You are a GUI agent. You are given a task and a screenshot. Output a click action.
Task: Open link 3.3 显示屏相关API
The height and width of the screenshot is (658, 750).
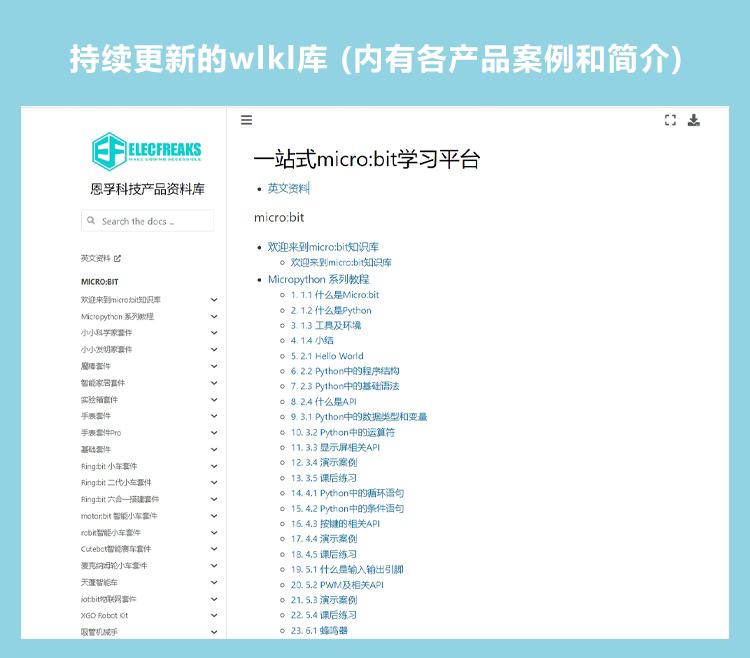pos(335,448)
